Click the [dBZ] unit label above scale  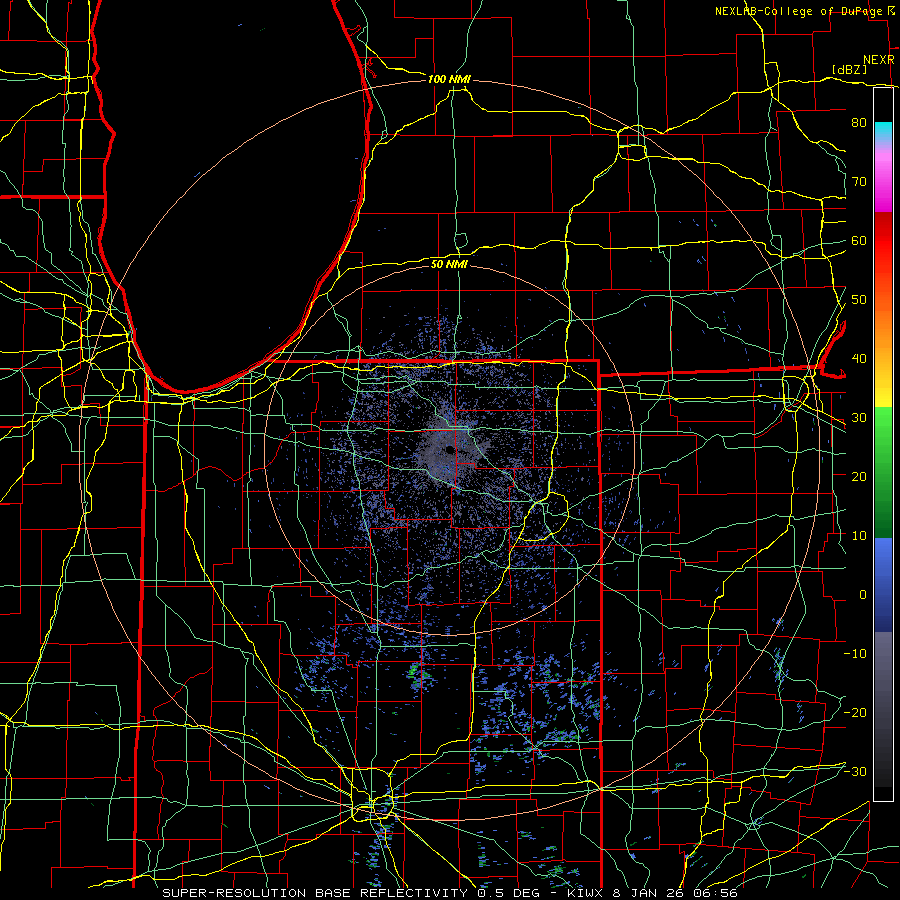tap(849, 69)
